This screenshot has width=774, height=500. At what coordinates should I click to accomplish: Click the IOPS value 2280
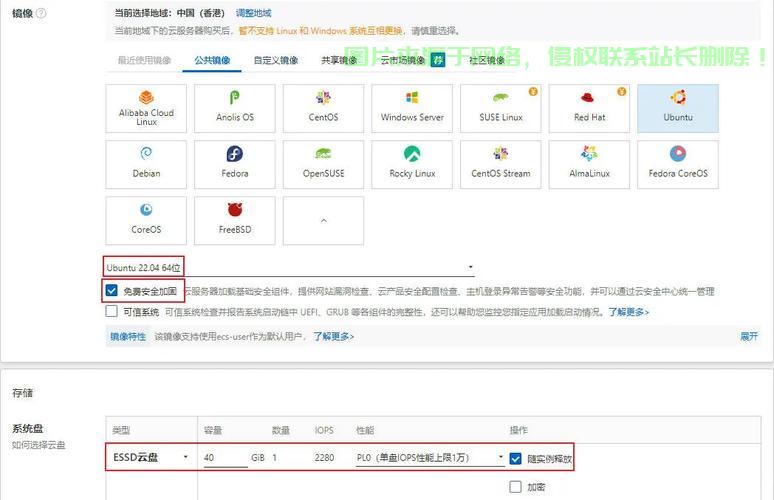pos(324,458)
